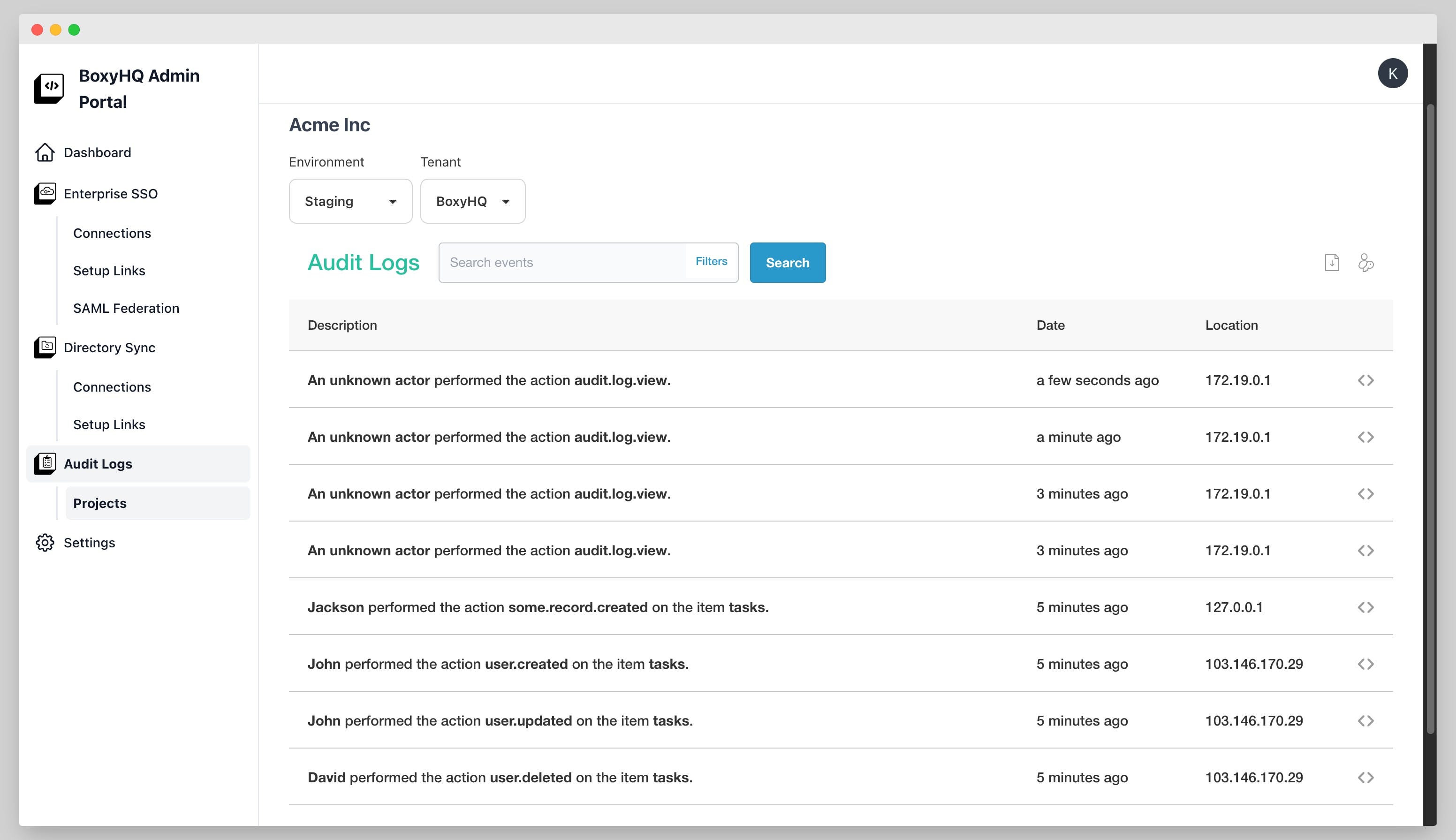View raw event for Jackson's some.record.created entry
1456x840 pixels.
coord(1365,607)
